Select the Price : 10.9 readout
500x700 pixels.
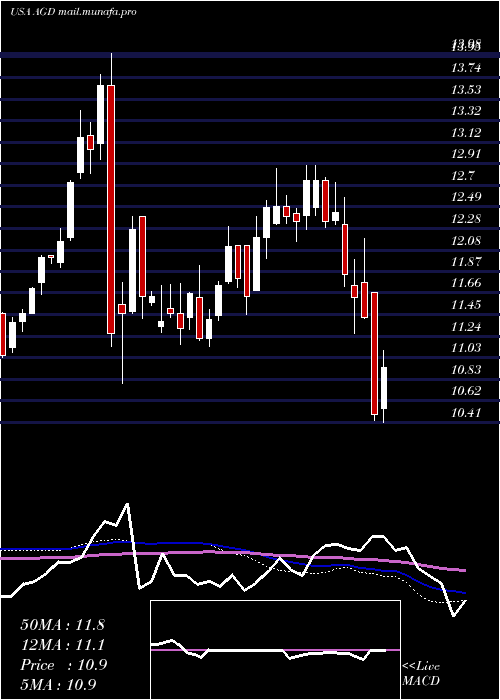click(63, 665)
